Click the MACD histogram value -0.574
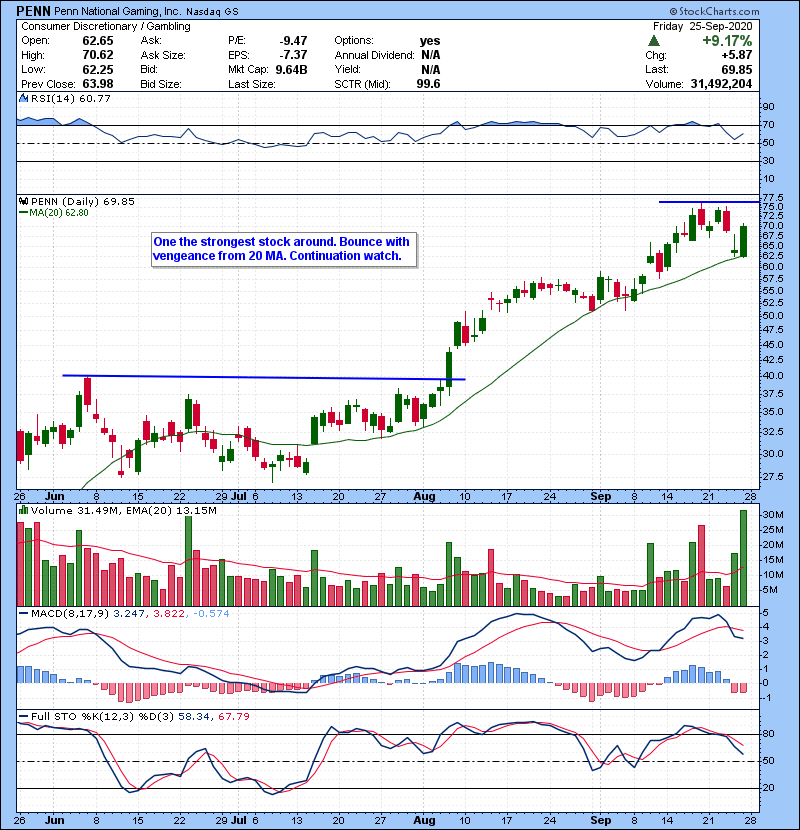Viewport: 800px width, 830px height. tap(211, 614)
